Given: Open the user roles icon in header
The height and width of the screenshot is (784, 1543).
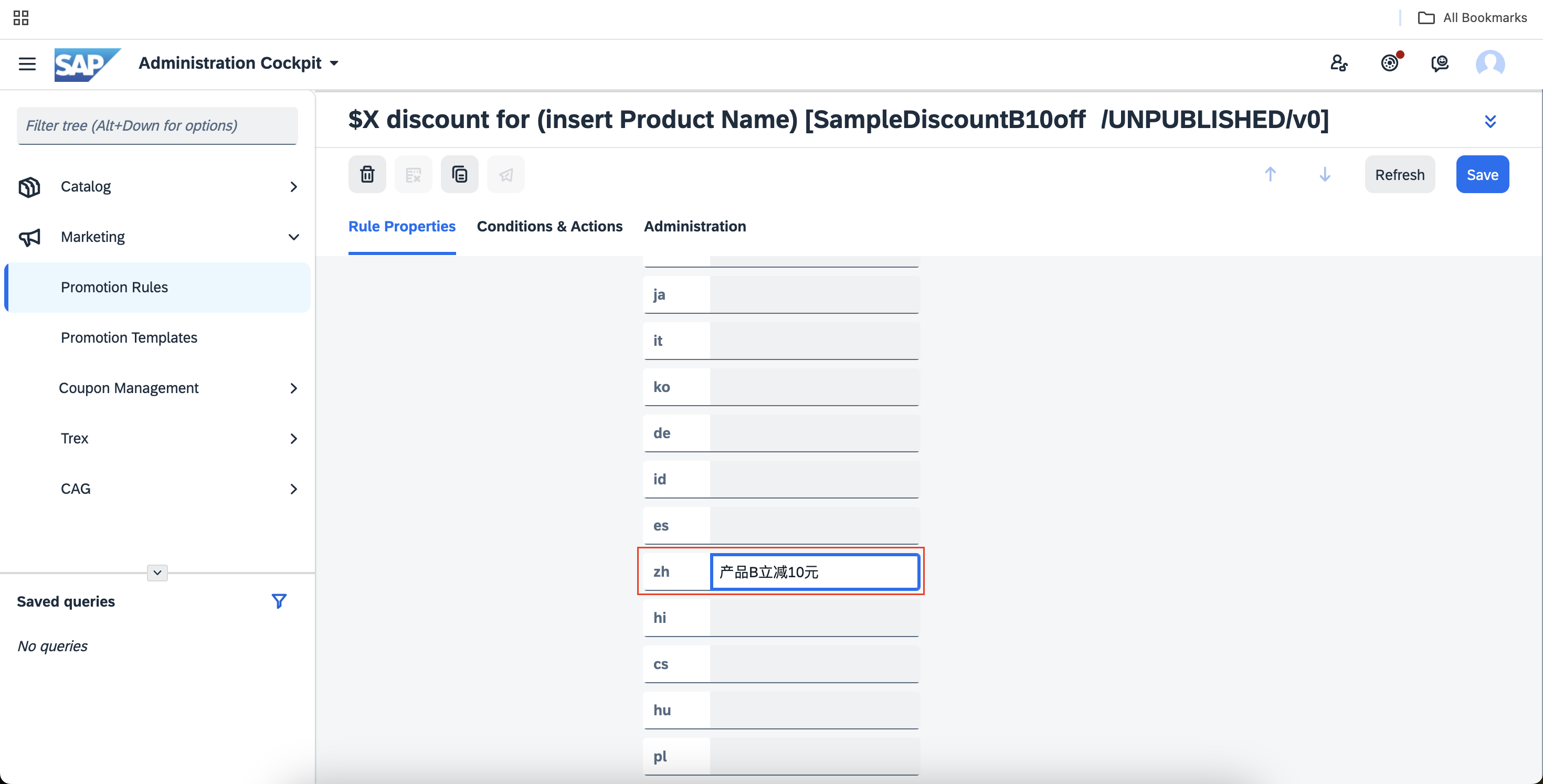Looking at the screenshot, I should point(1339,63).
